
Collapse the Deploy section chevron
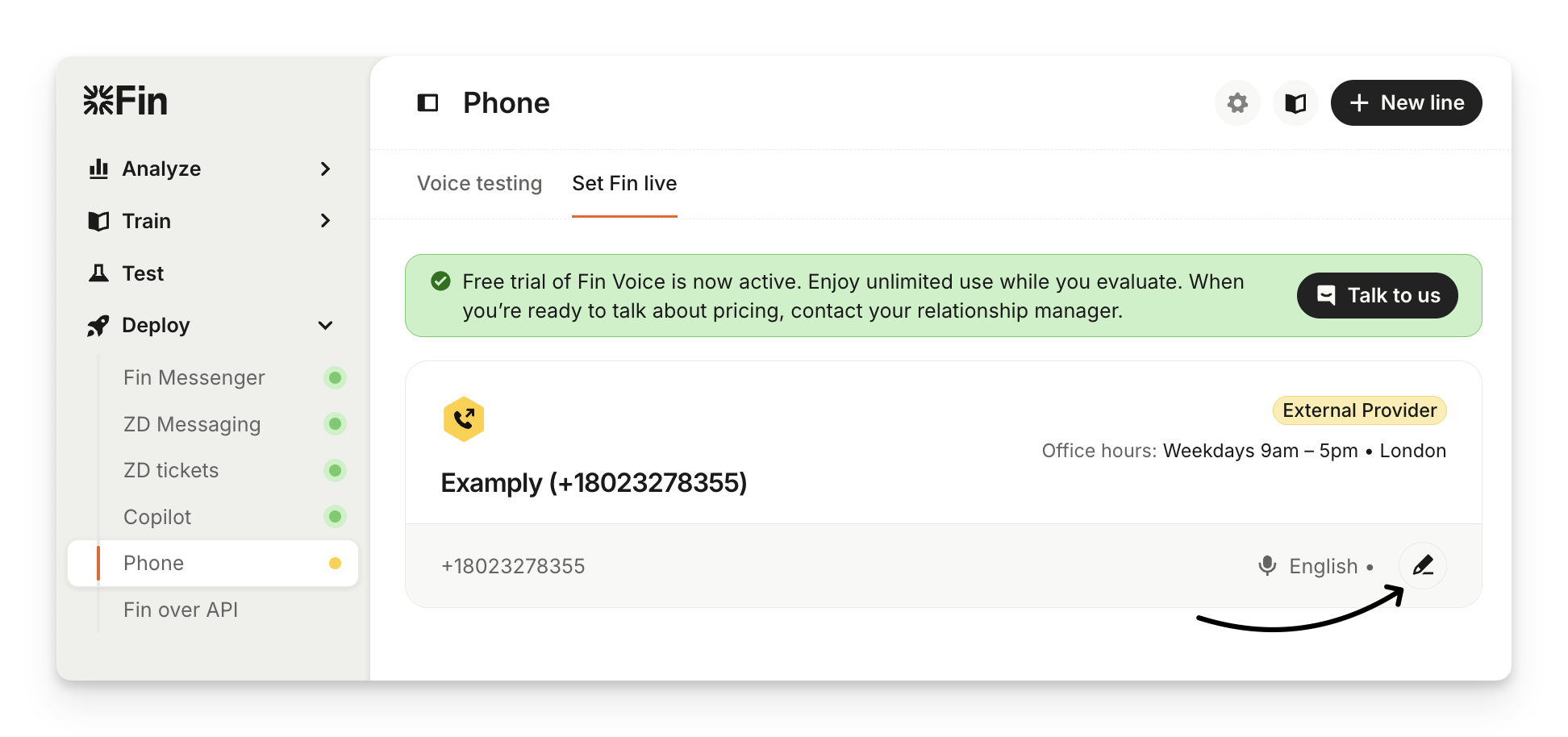point(325,326)
